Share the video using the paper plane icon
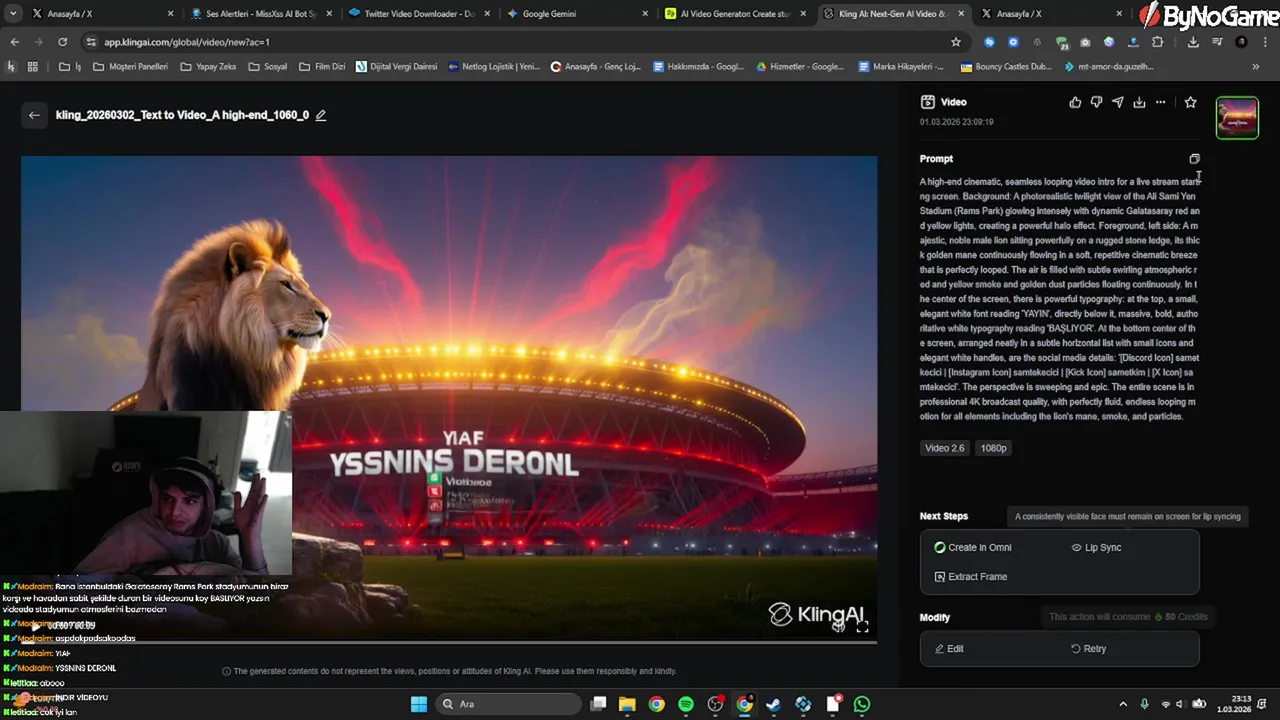The height and width of the screenshot is (720, 1280). 1118,102
